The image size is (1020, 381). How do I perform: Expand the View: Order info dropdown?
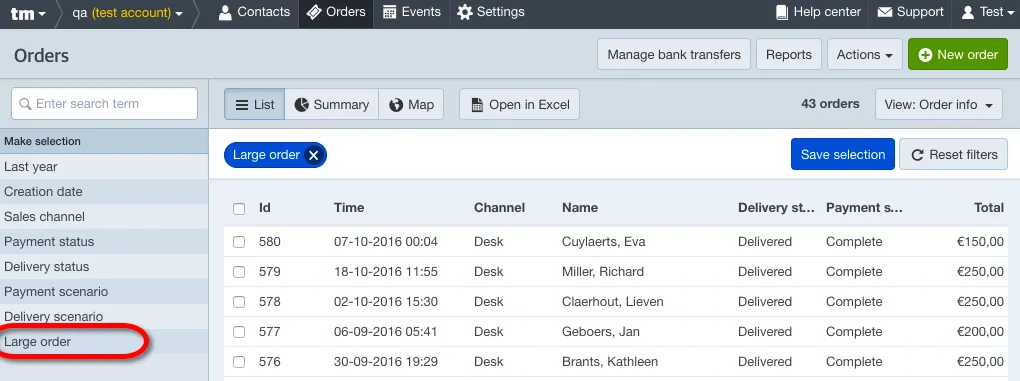click(x=939, y=105)
